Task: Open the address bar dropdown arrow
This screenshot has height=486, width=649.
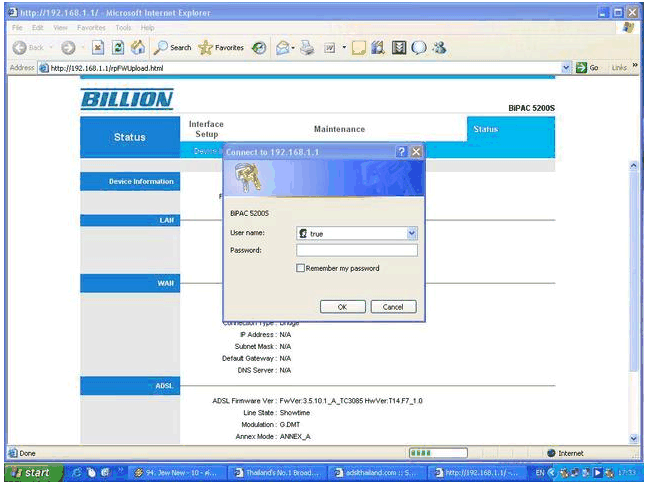Action: pyautogui.click(x=566, y=67)
